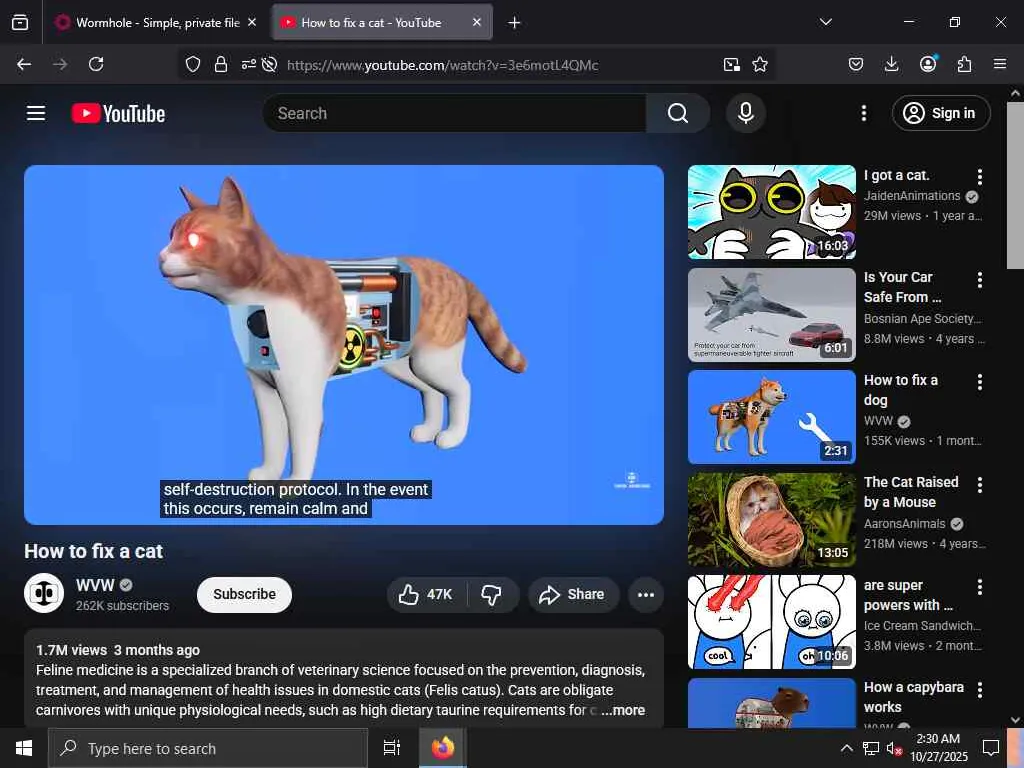Open Task View on taskbar
This screenshot has height=768, width=1024.
tap(392, 748)
